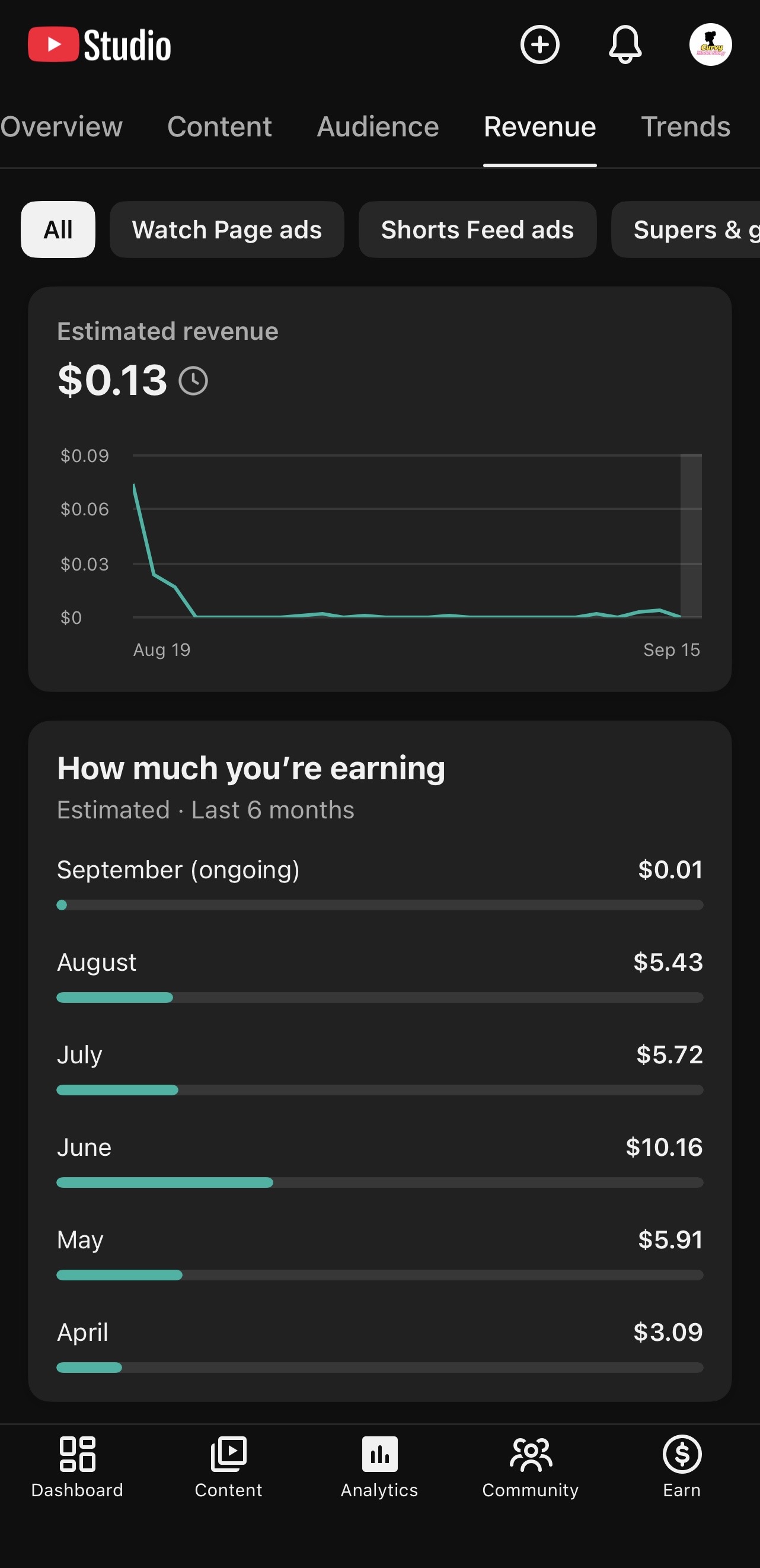
Task: Filter by Watch Page ads
Action: [x=227, y=230]
